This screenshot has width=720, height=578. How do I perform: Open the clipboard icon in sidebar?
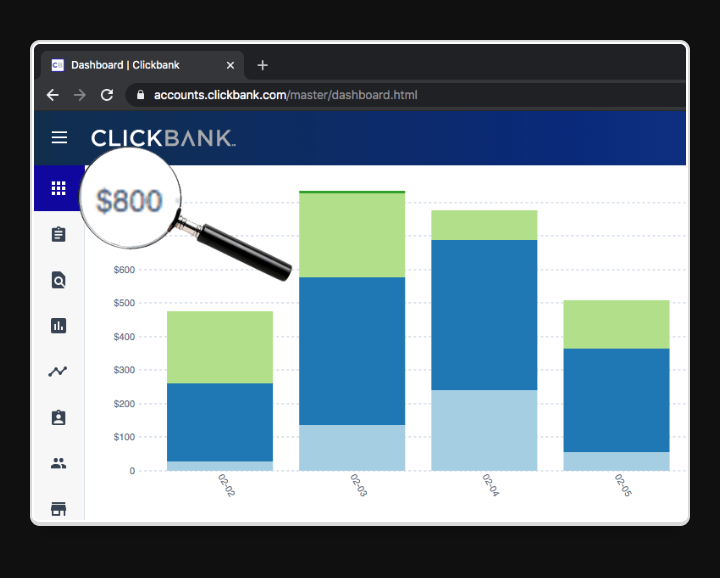tap(59, 234)
